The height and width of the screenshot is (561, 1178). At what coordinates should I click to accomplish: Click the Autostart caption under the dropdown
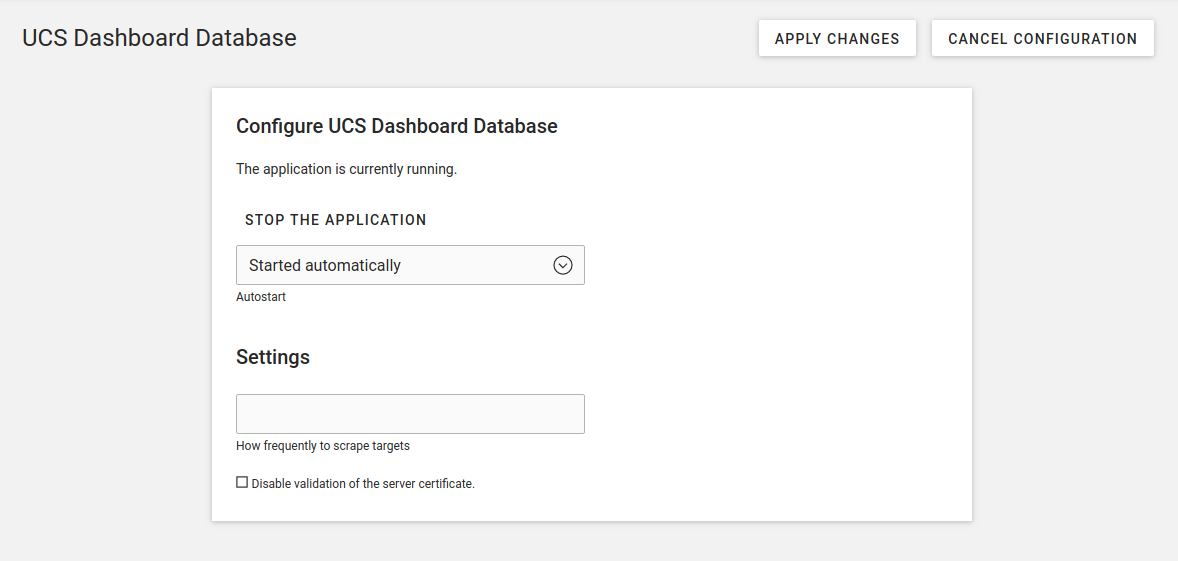(x=261, y=297)
